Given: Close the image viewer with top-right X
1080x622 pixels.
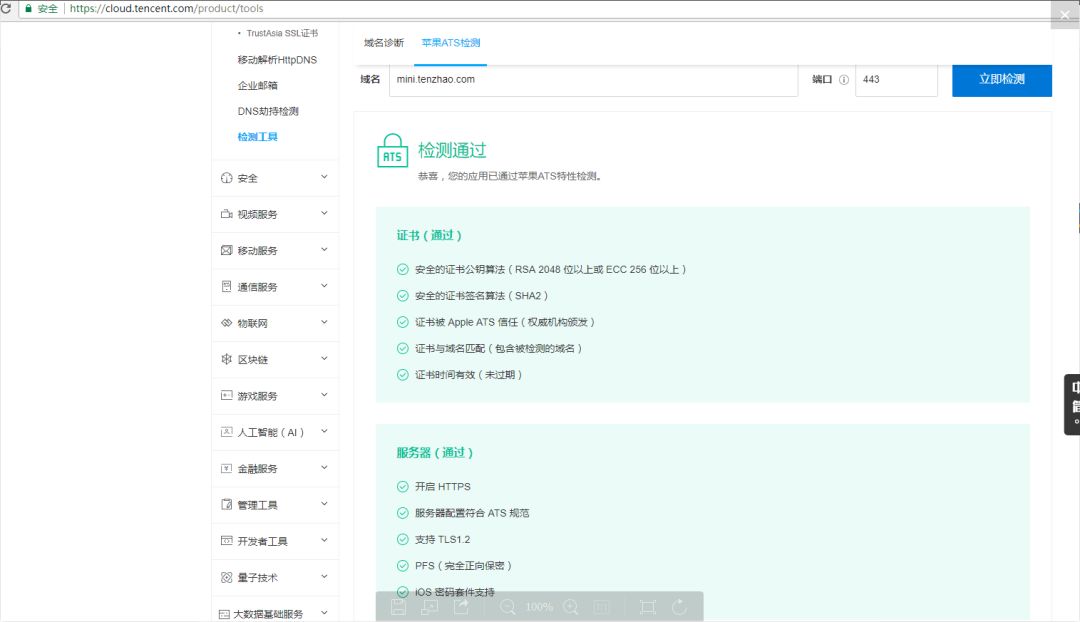Looking at the screenshot, I should pyautogui.click(x=1065, y=15).
